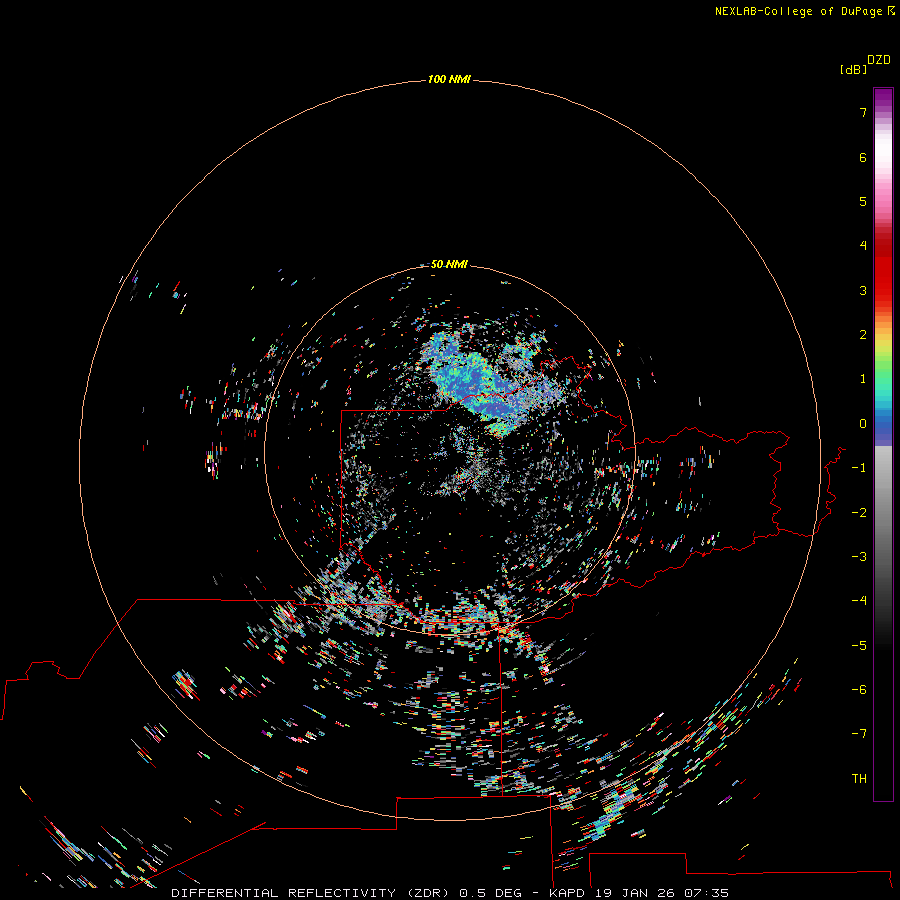Click the NEXLAB-College of DuPage watermark text

click(x=804, y=11)
